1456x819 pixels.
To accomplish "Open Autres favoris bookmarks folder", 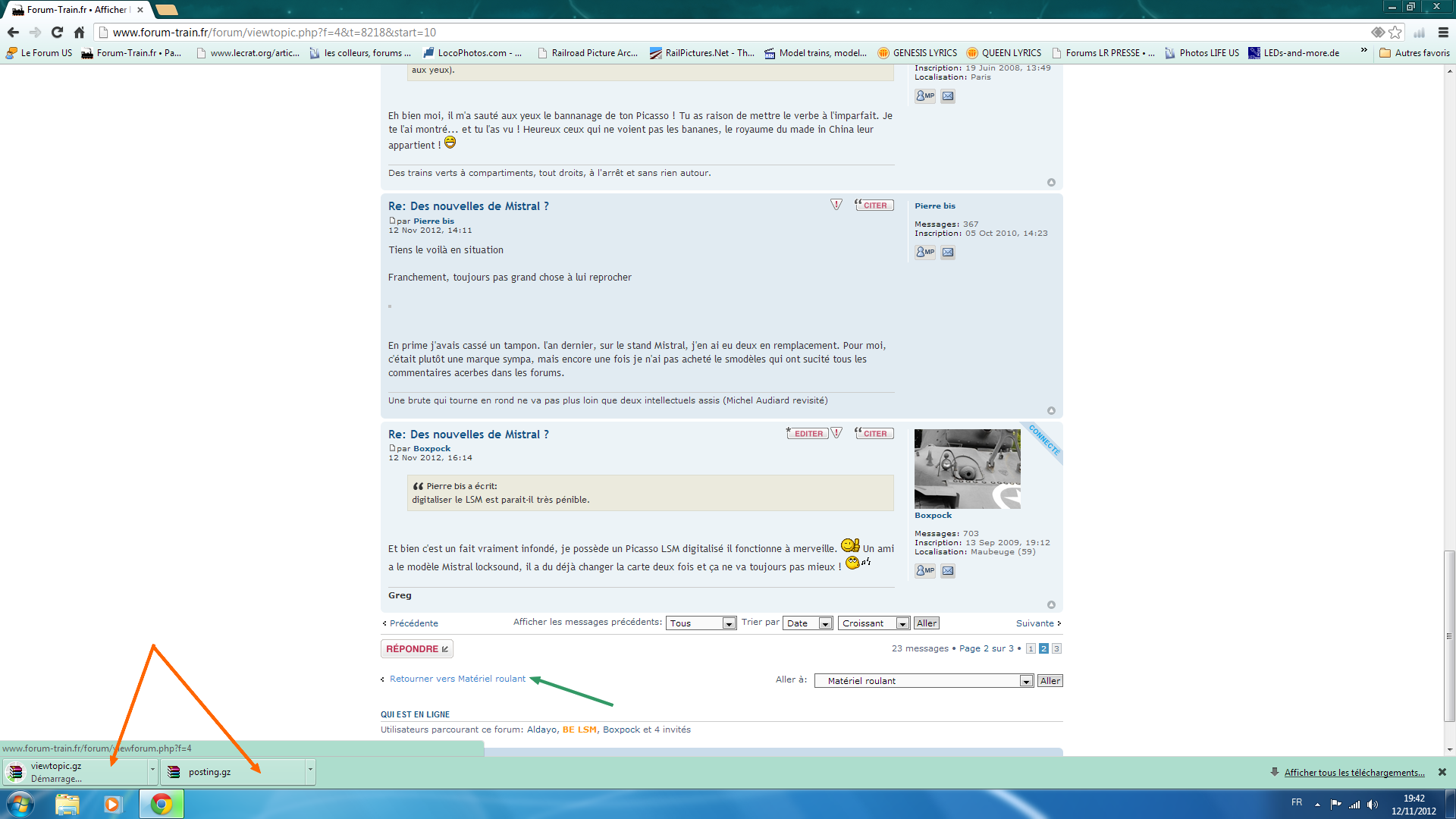I will point(1414,53).
